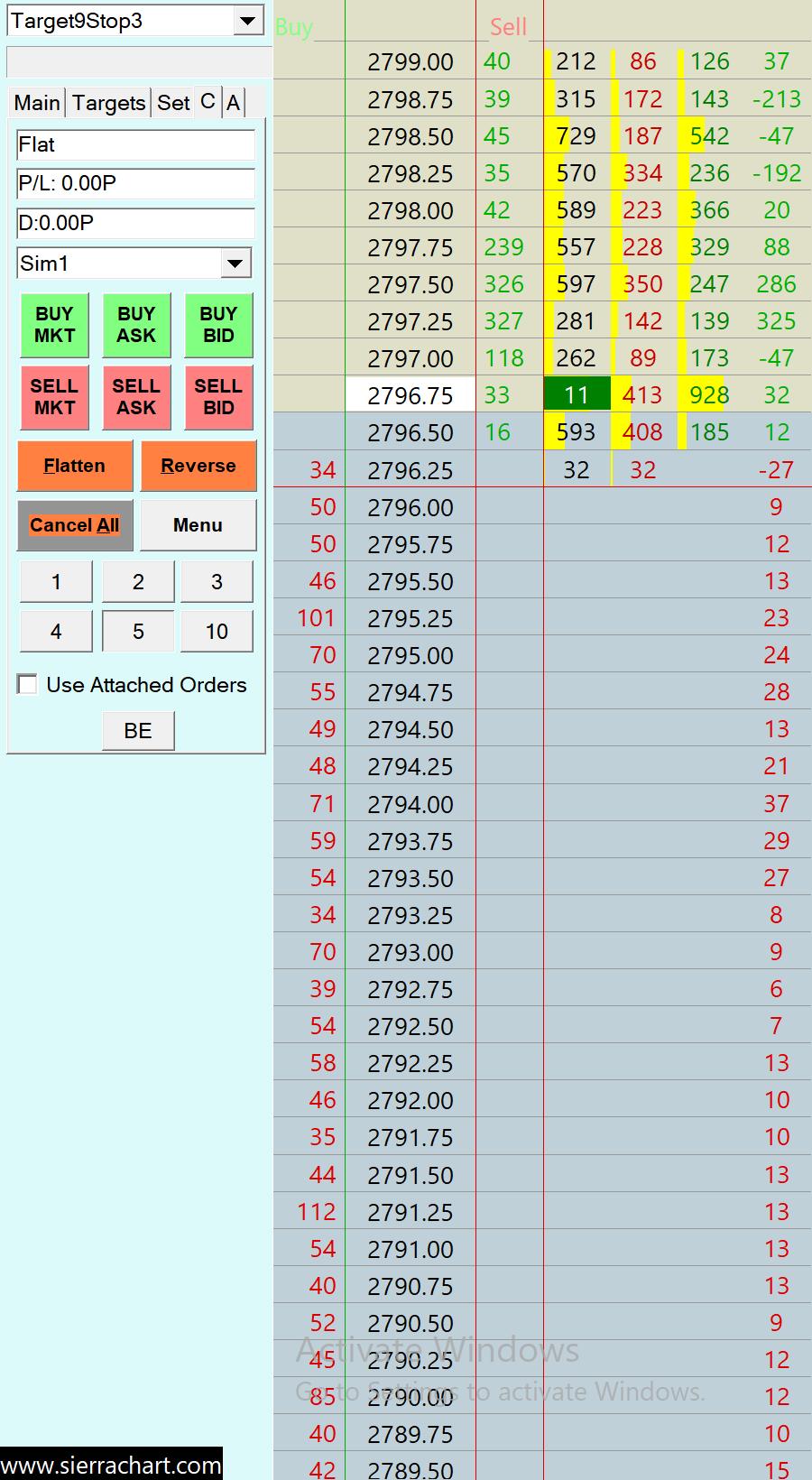
Task: Flatten the current position
Action: (75, 466)
